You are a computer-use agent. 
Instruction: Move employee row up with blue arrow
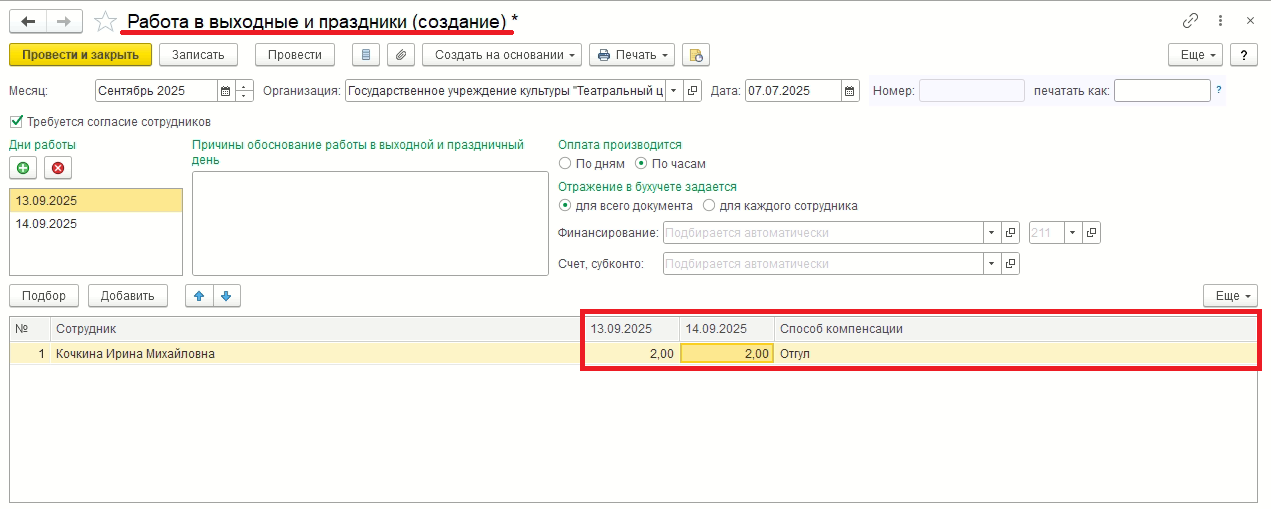[x=199, y=296]
